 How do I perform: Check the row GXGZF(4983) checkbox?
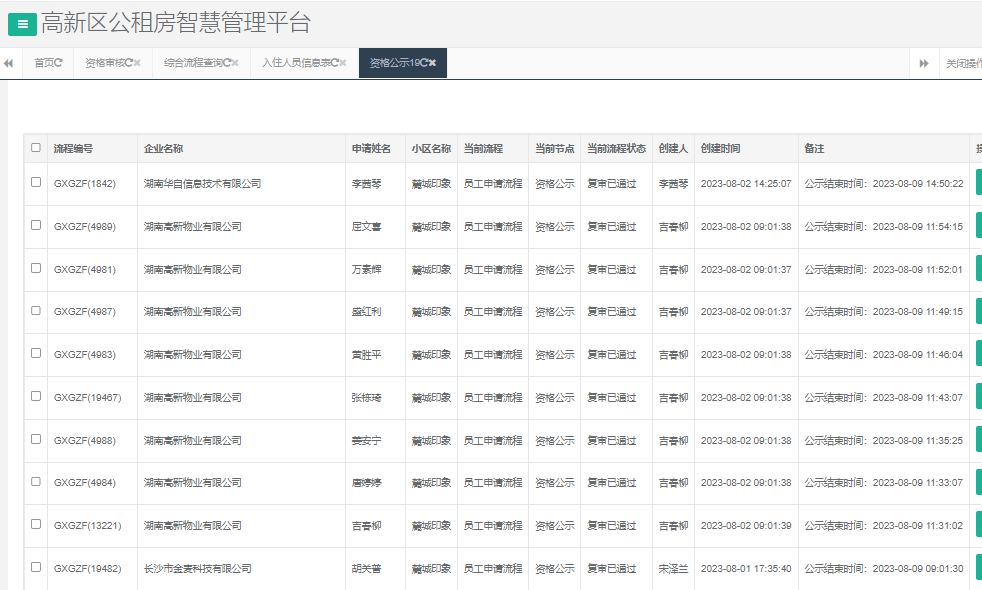pyautogui.click(x=36, y=353)
